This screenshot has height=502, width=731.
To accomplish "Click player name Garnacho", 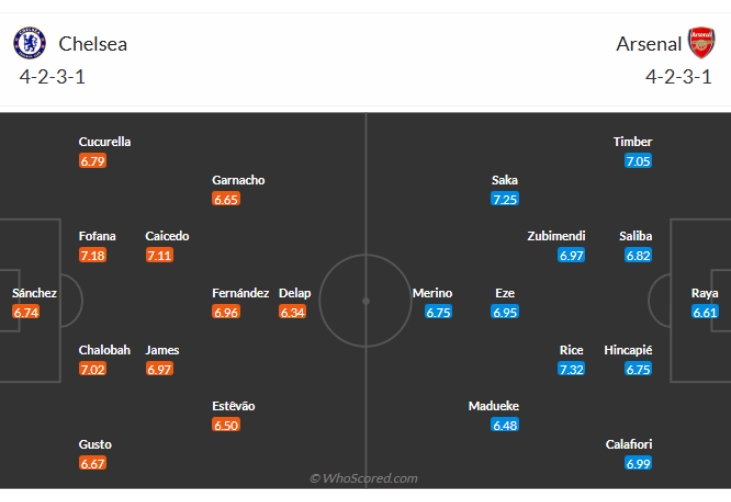I will click(238, 180).
